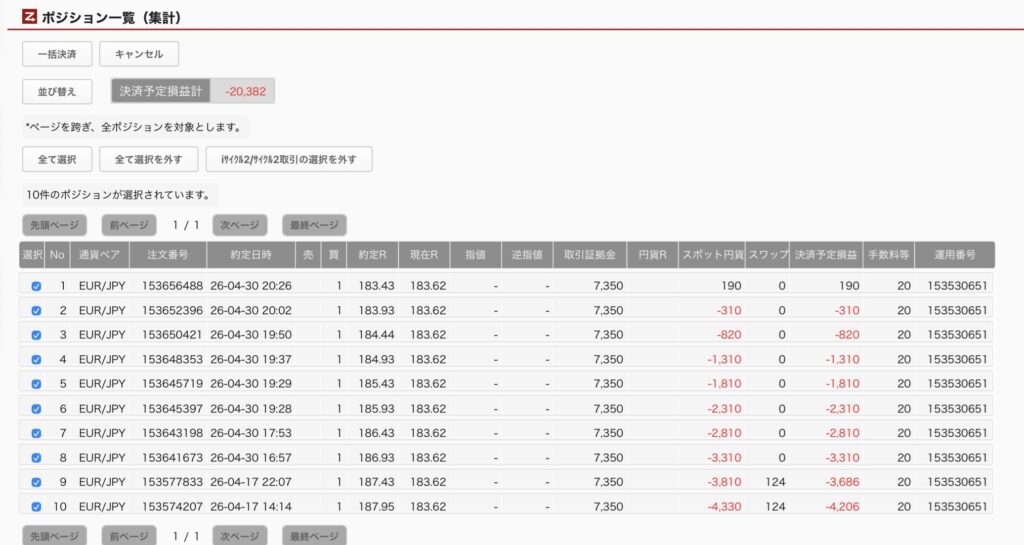Click the 10件のポジションが選択されています message

(x=118, y=195)
